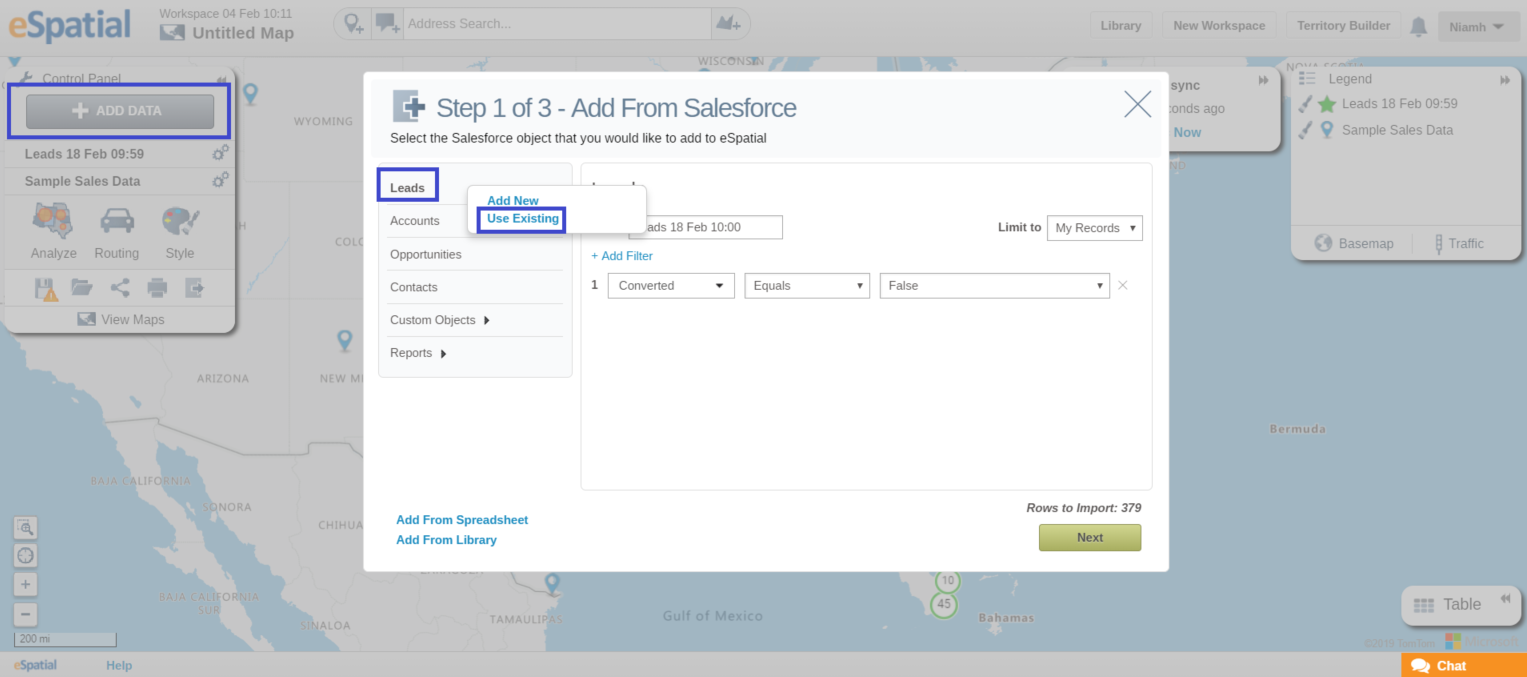Screen dimensions: 1527x677
Task: Open the Basemap options
Action: 1353,243
